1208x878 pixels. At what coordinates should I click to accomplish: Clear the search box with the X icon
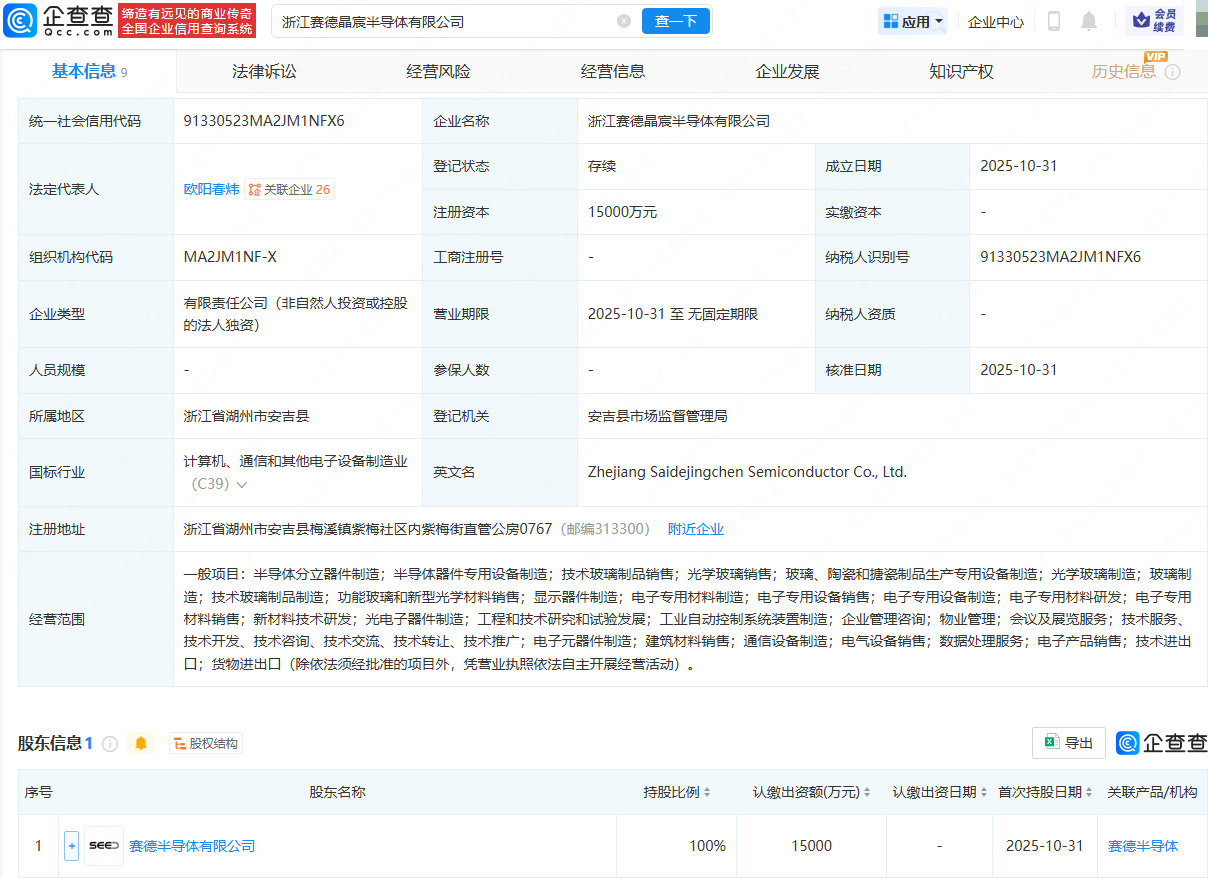point(624,21)
